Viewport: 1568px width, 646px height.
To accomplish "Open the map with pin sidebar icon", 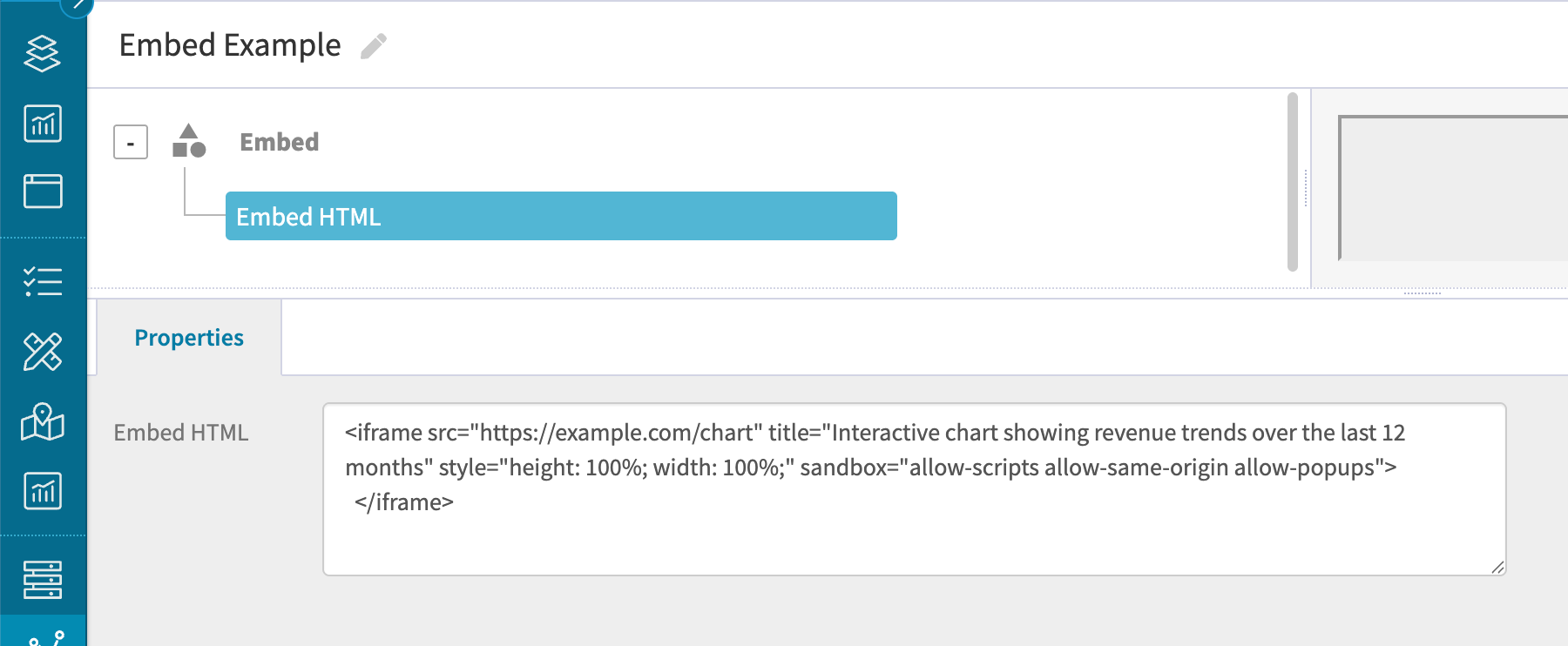I will [42, 421].
